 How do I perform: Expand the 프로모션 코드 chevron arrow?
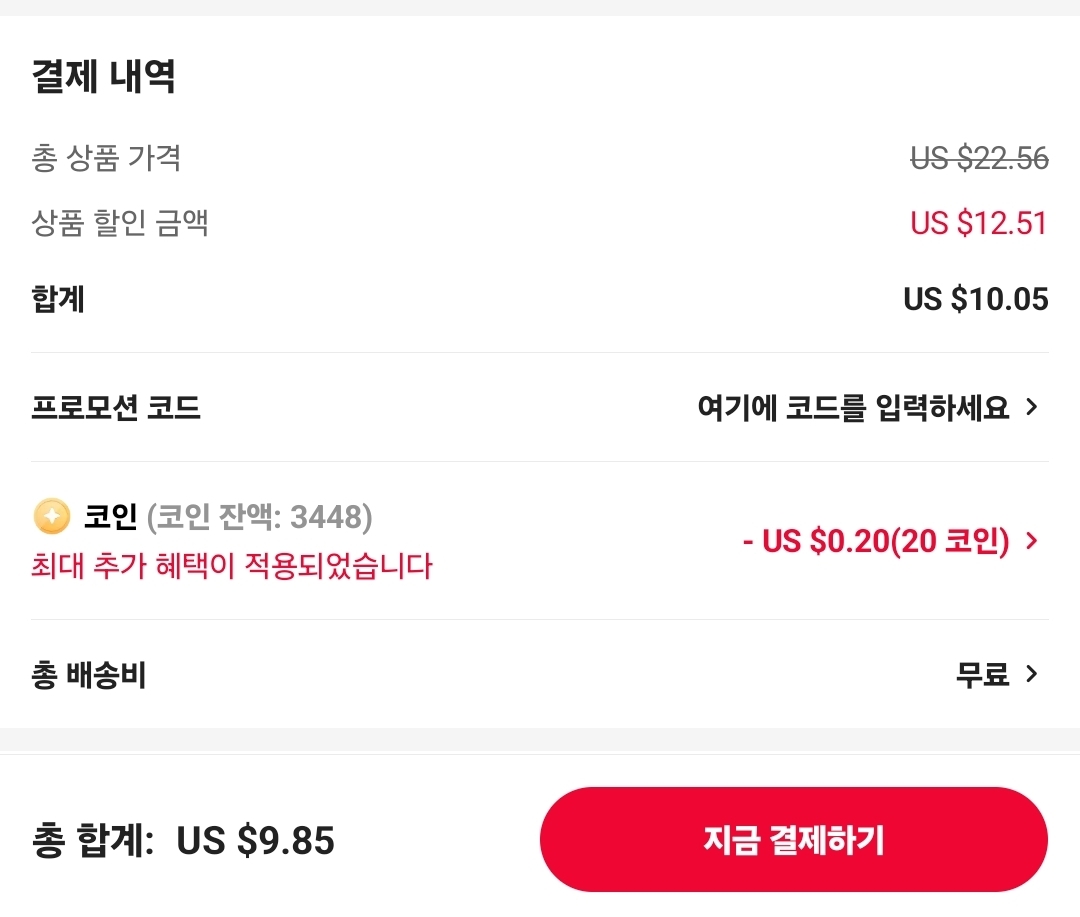point(1032,406)
